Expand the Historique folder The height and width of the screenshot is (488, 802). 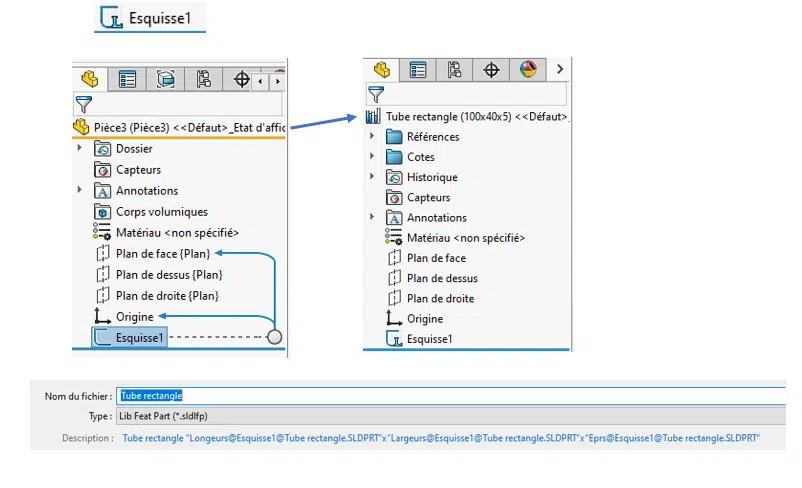point(372,177)
